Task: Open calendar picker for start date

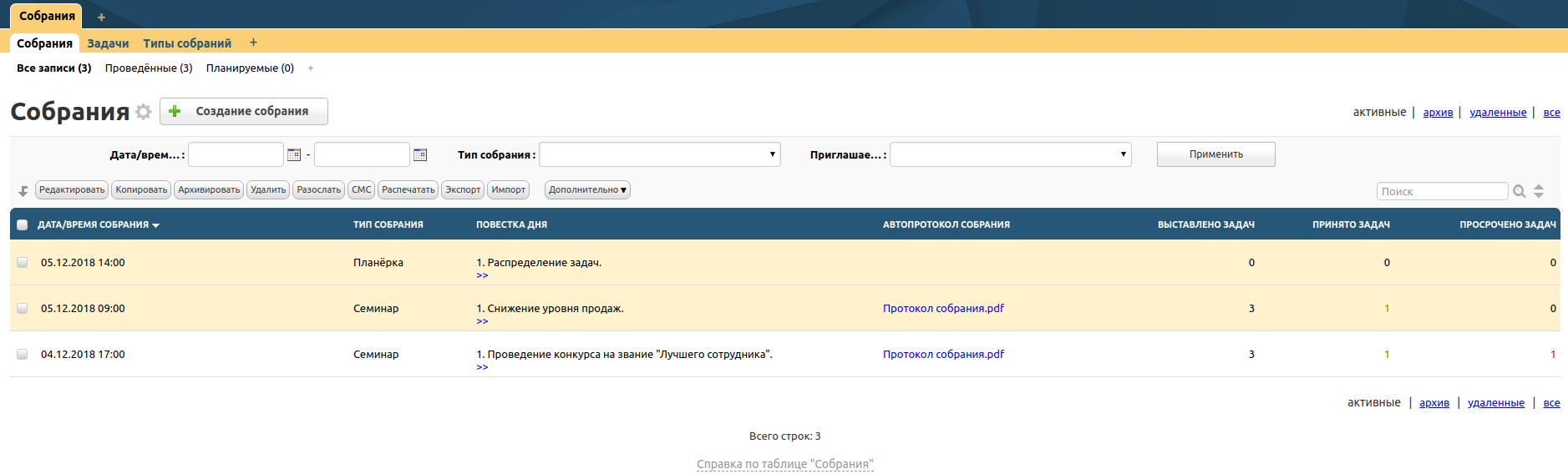Action: pyautogui.click(x=294, y=154)
